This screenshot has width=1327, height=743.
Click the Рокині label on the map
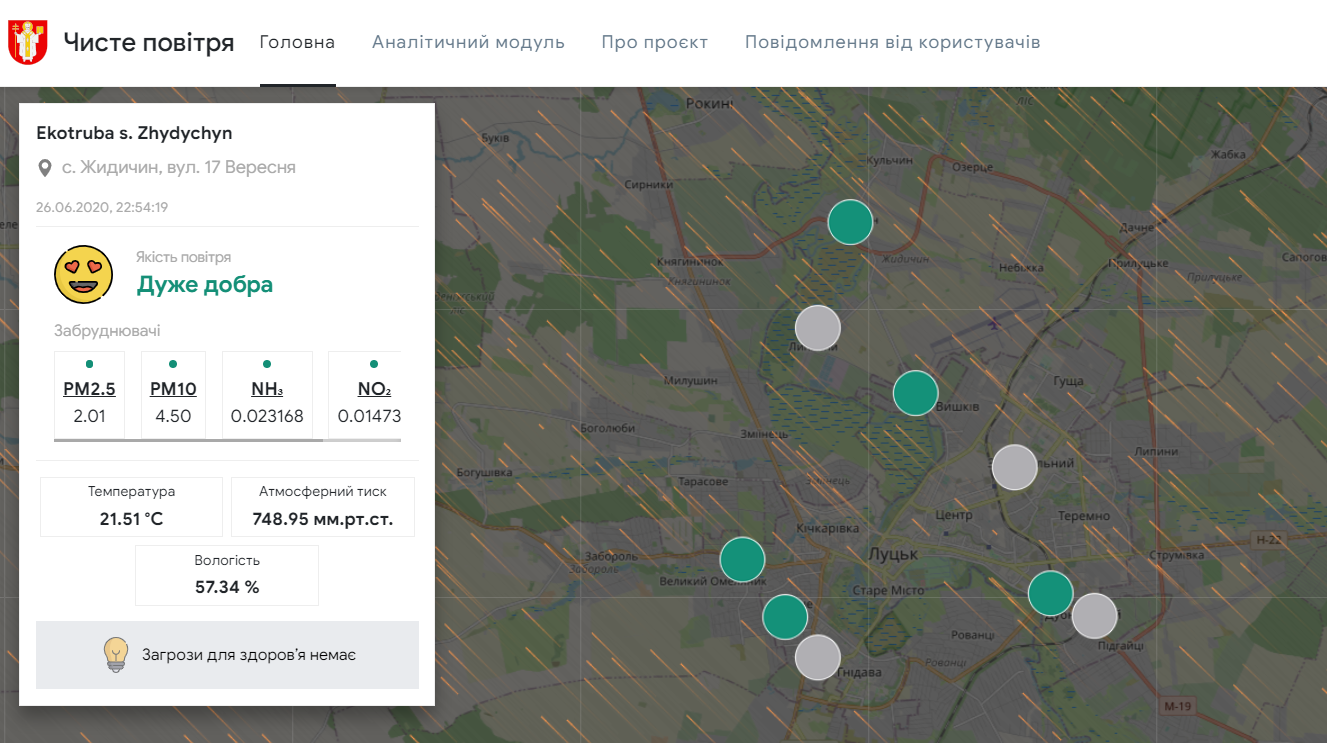coord(709,102)
